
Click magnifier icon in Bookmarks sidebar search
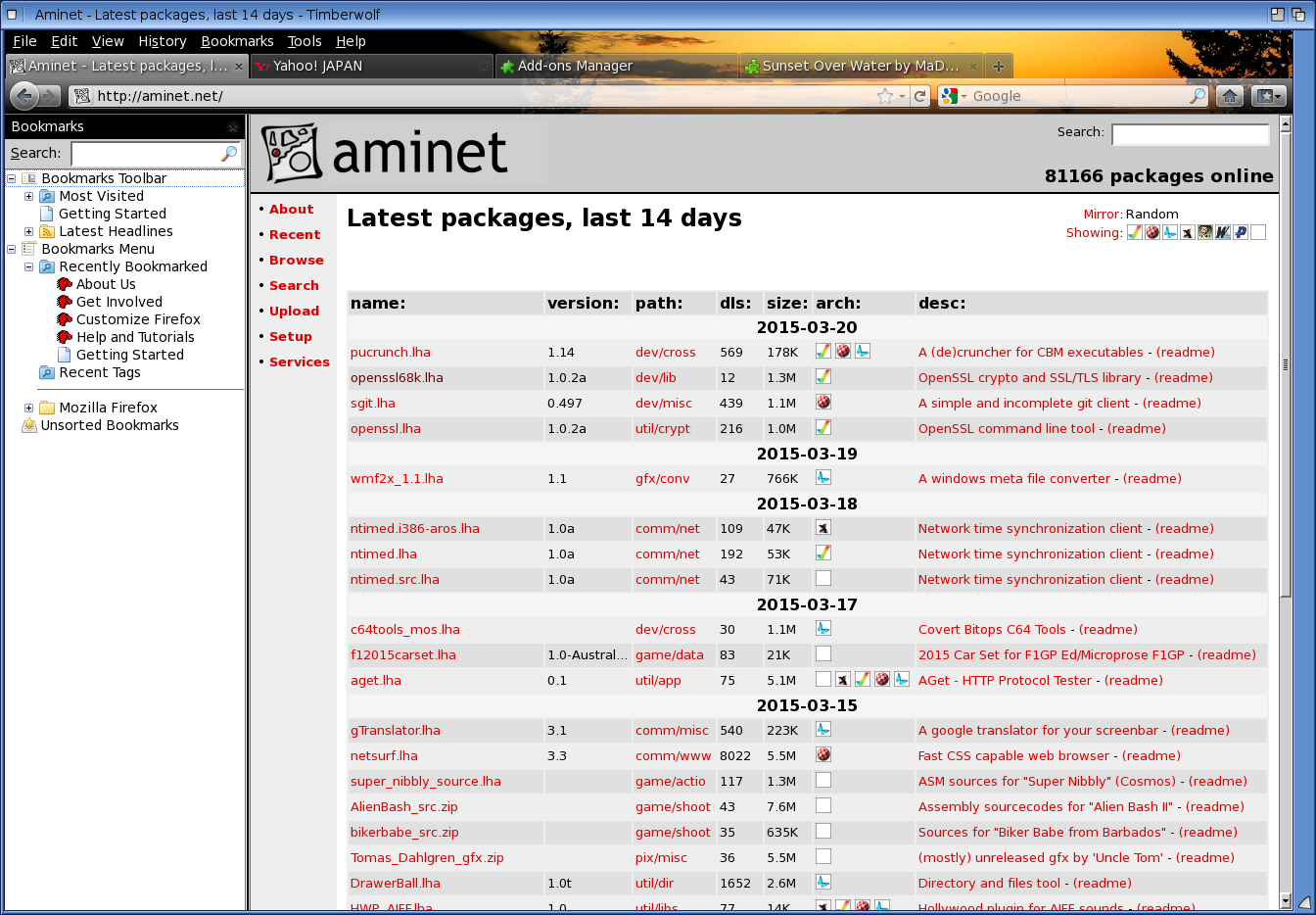[229, 154]
